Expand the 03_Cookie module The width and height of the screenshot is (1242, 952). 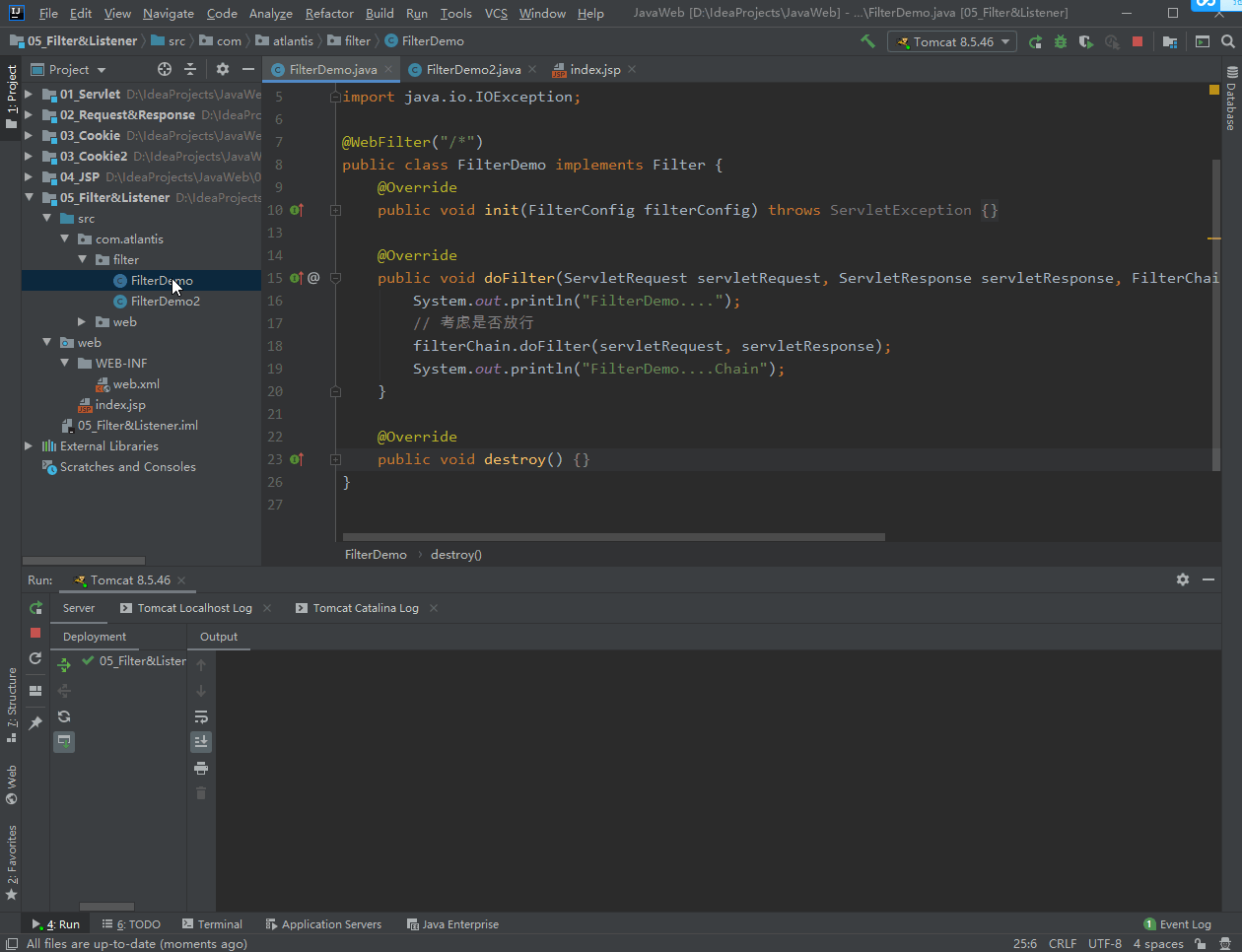(x=29, y=136)
